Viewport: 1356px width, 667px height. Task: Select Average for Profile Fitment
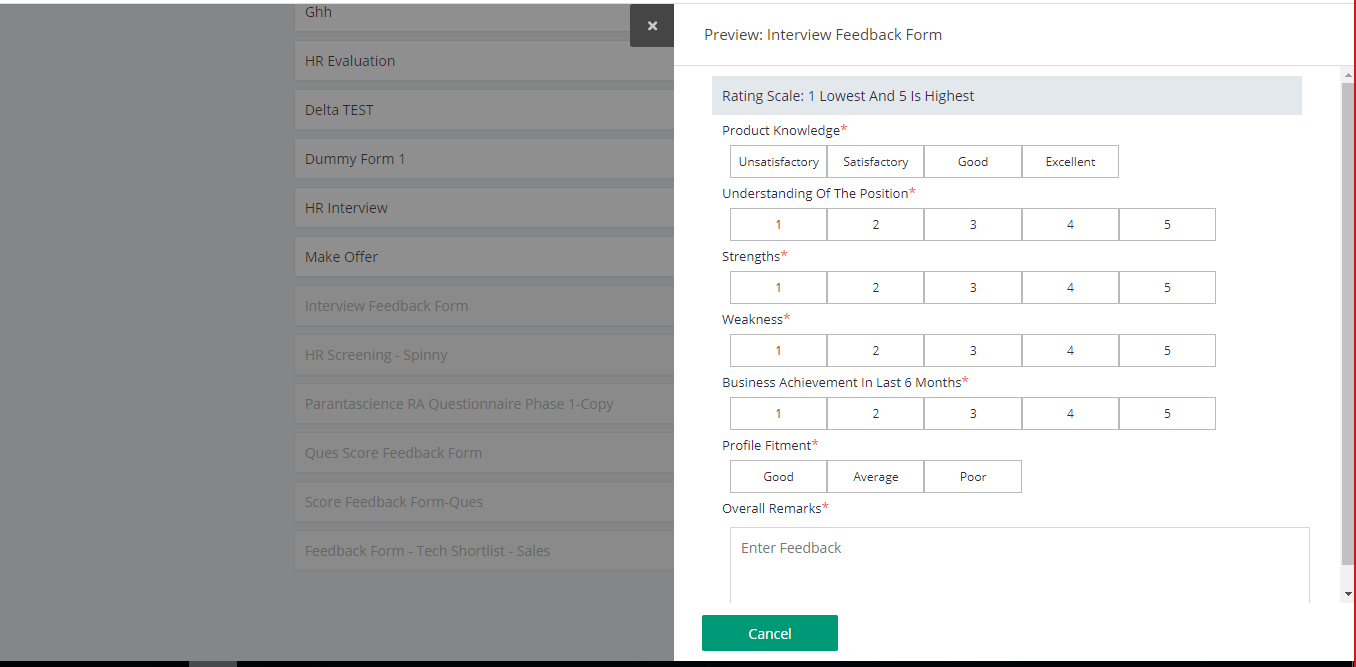click(875, 476)
